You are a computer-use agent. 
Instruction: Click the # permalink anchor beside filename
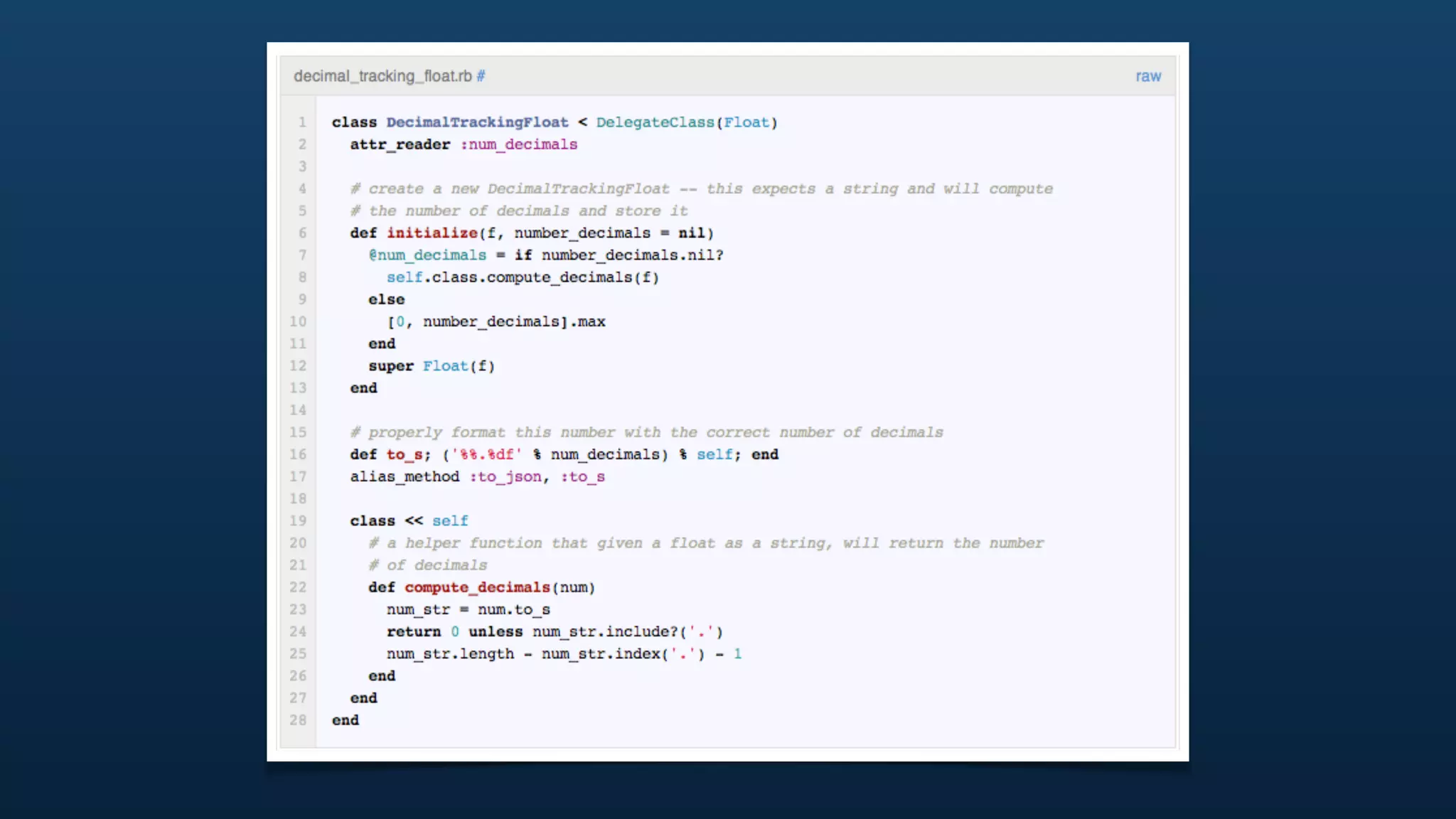click(481, 76)
